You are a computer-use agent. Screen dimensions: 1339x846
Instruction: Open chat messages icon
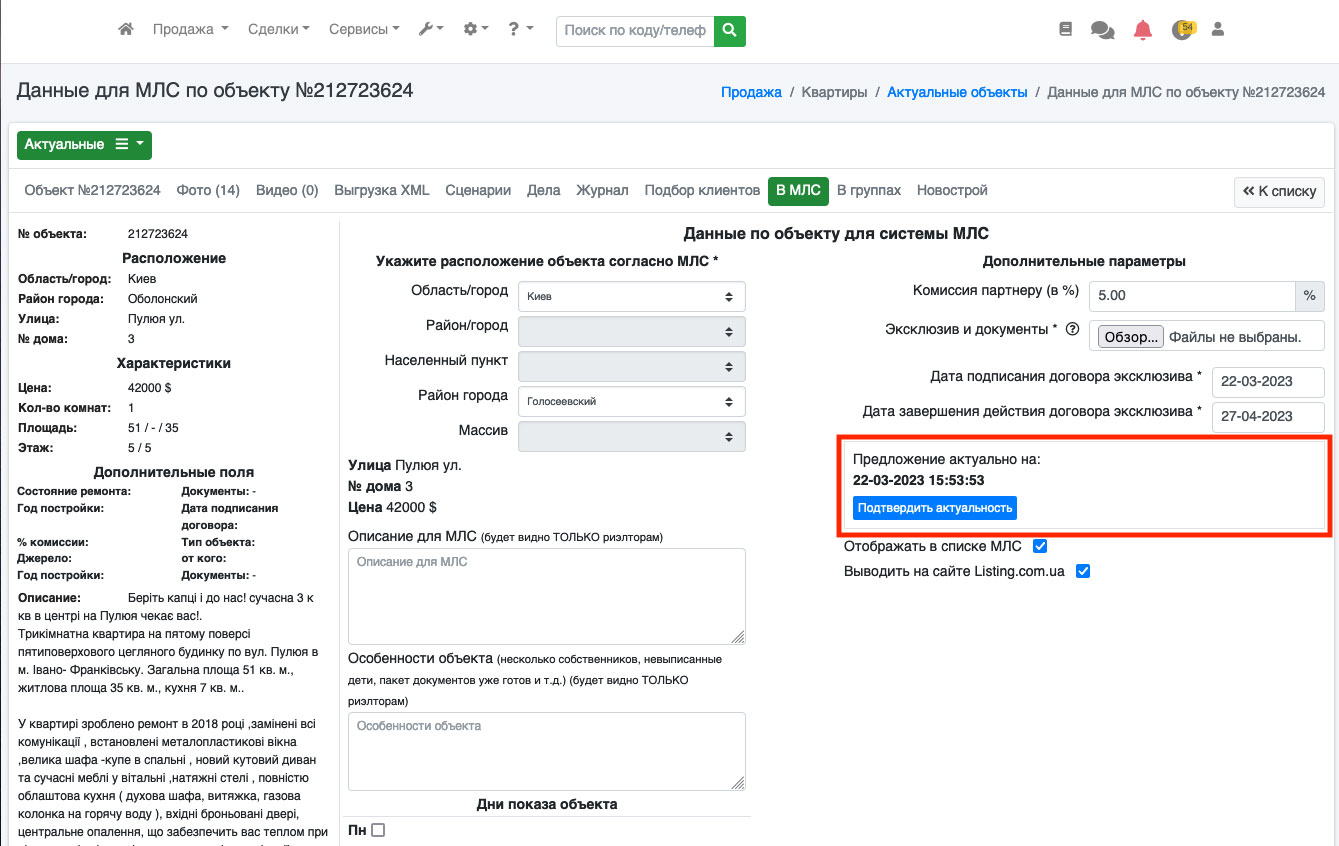pyautogui.click(x=1102, y=30)
